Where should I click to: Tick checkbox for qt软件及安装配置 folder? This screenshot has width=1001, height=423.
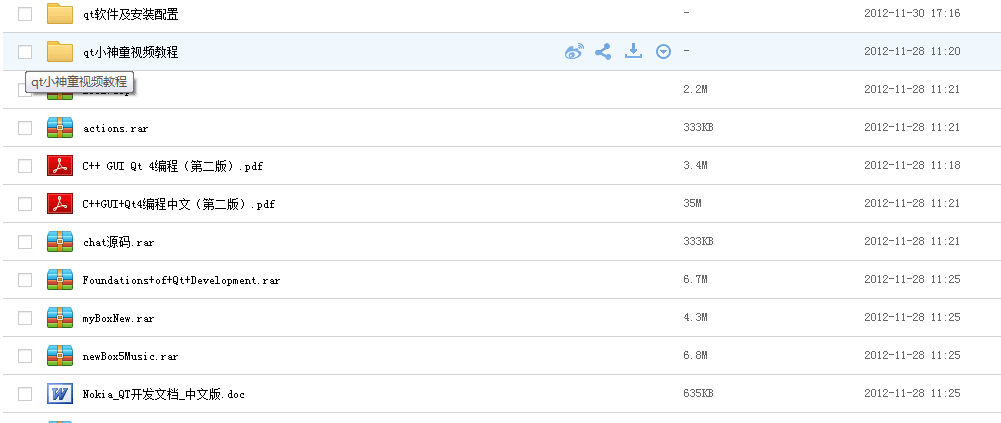25,13
